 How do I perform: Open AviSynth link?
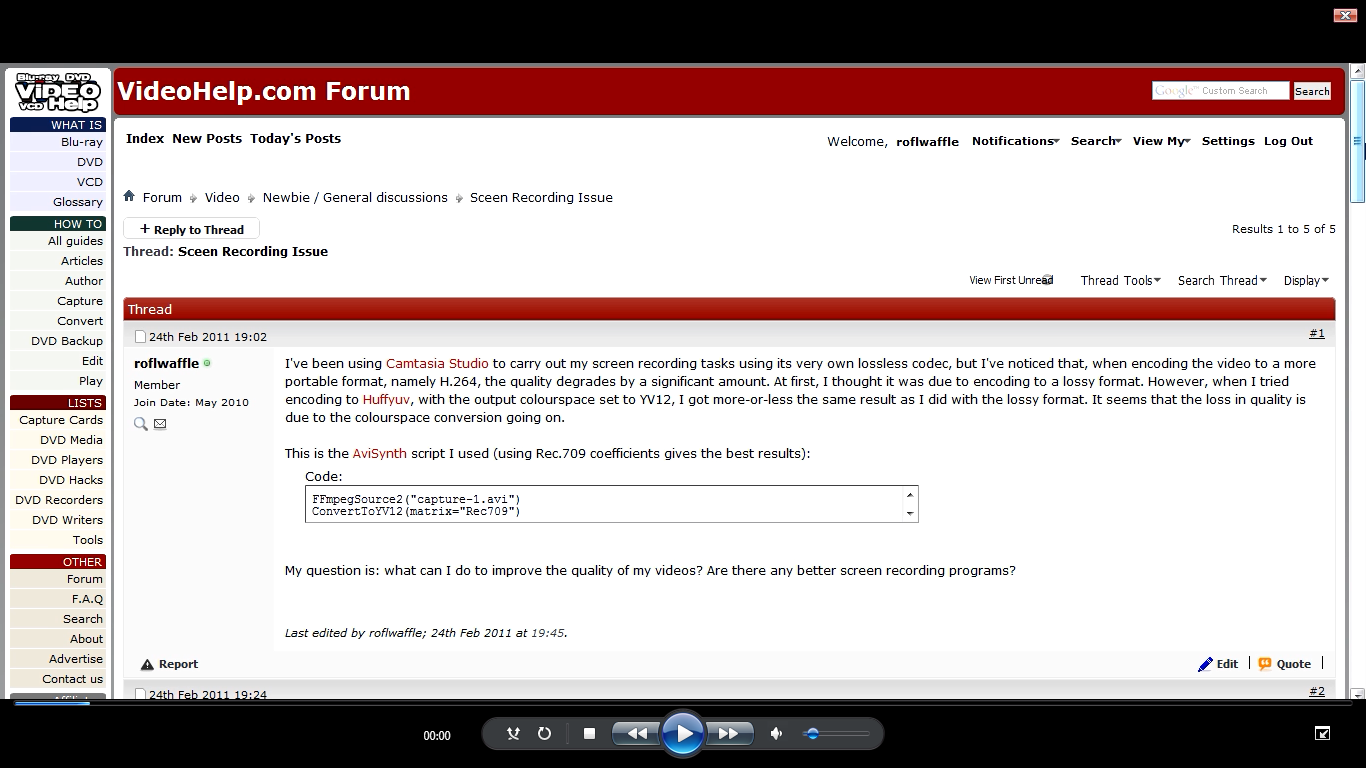point(379,453)
